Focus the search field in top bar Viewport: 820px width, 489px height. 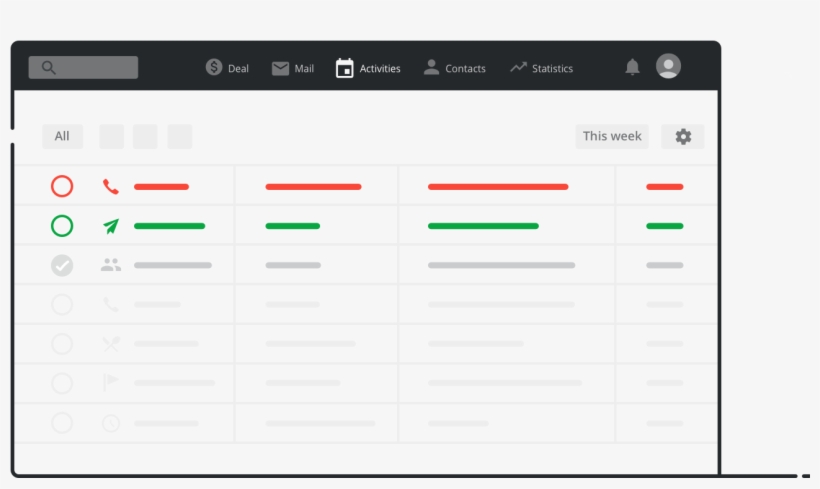pos(83,67)
